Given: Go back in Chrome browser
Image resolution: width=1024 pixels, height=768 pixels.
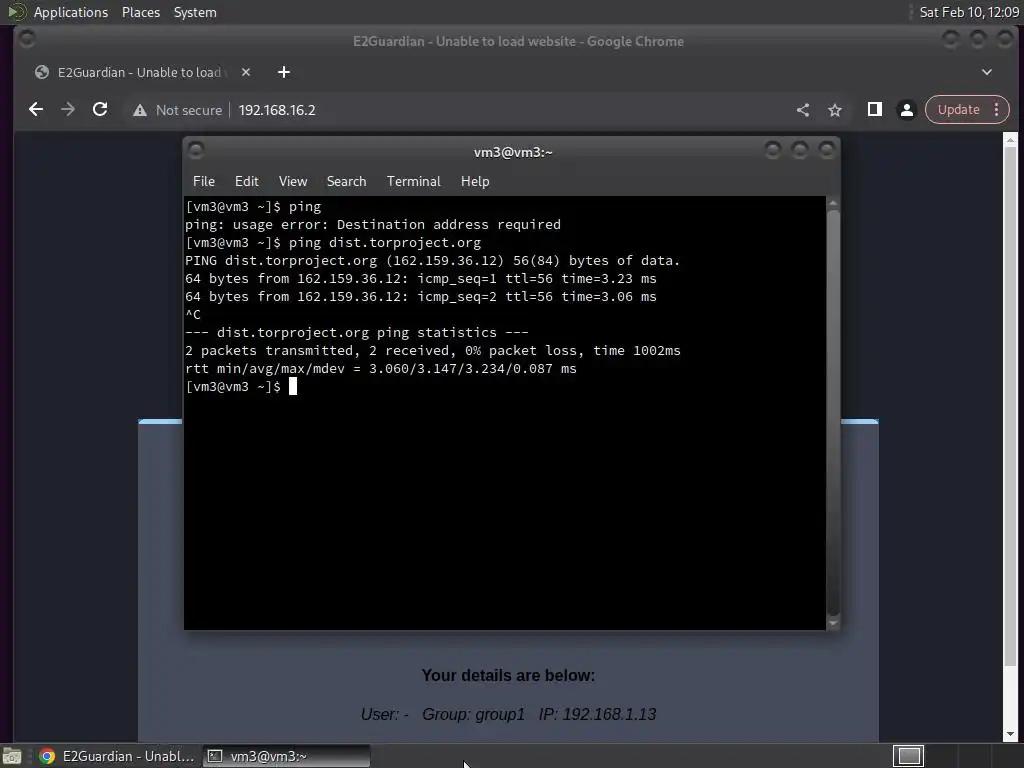Looking at the screenshot, I should pyautogui.click(x=36, y=110).
